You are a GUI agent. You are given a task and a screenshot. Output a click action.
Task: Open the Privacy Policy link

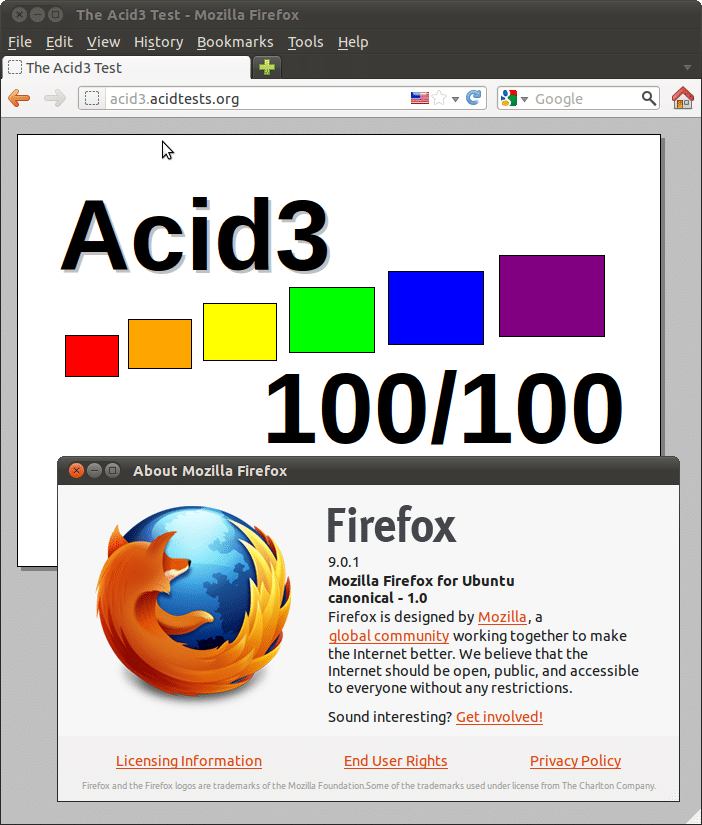(575, 761)
